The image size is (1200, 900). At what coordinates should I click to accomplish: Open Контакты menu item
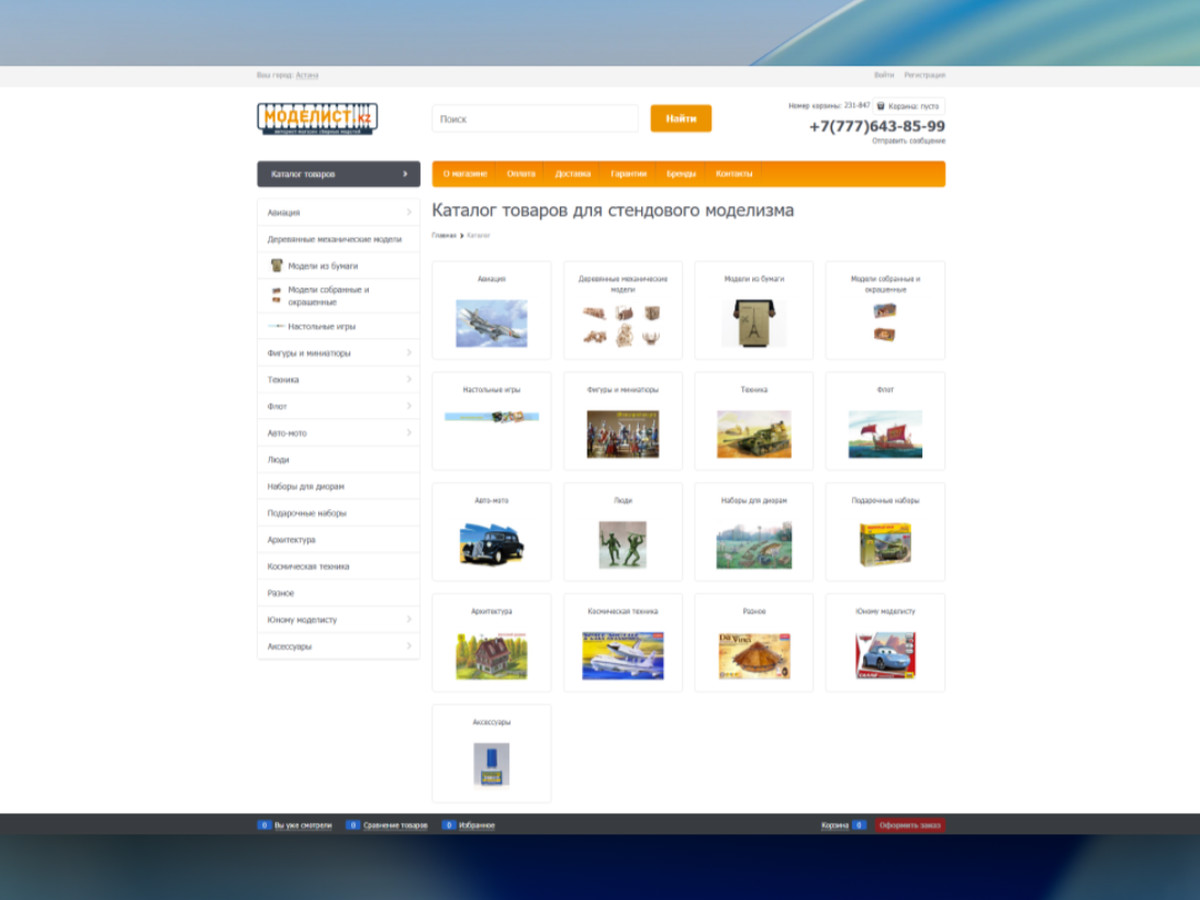(734, 174)
